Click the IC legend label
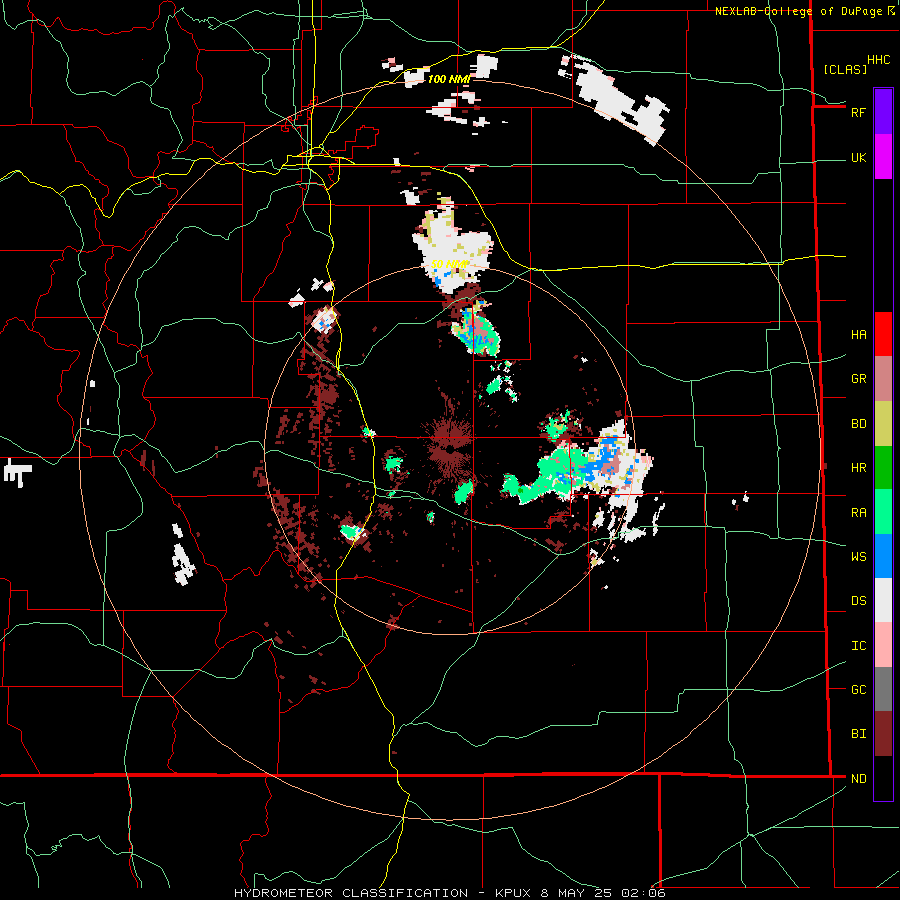The height and width of the screenshot is (900, 900). 858,646
